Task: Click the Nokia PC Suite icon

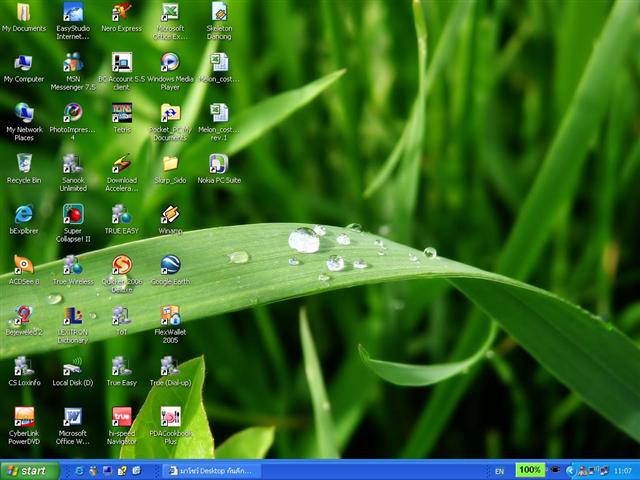Action: (219, 164)
